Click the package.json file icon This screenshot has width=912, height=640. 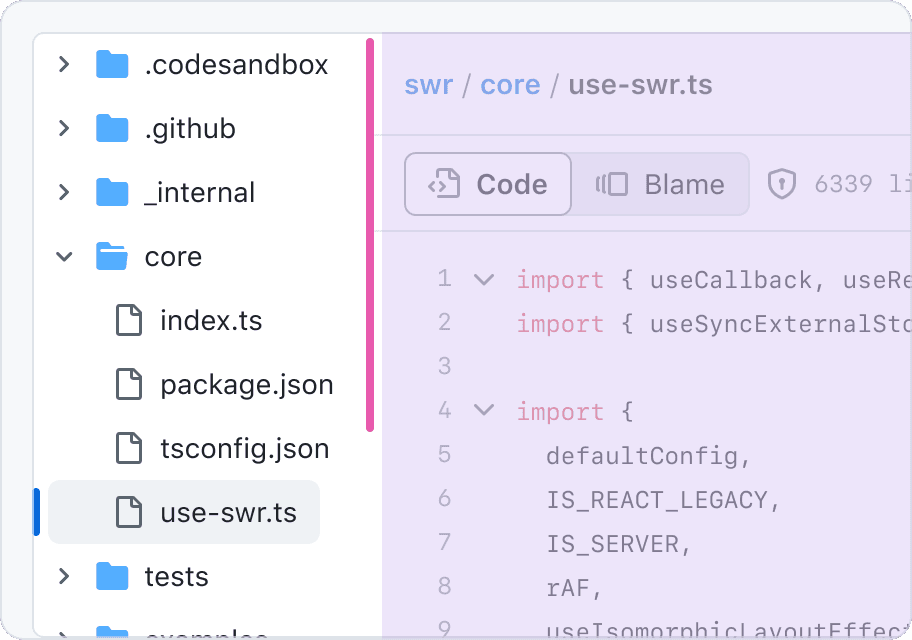coord(129,385)
